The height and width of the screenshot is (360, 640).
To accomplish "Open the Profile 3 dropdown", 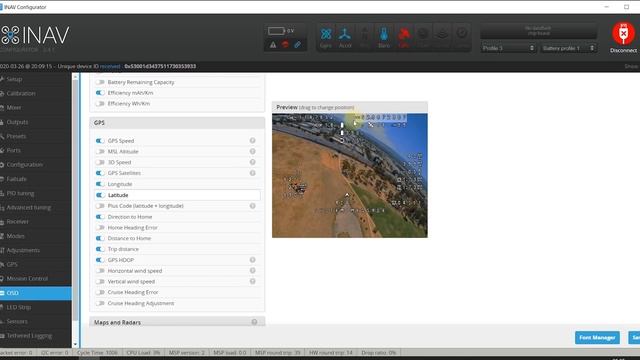I will [508, 48].
